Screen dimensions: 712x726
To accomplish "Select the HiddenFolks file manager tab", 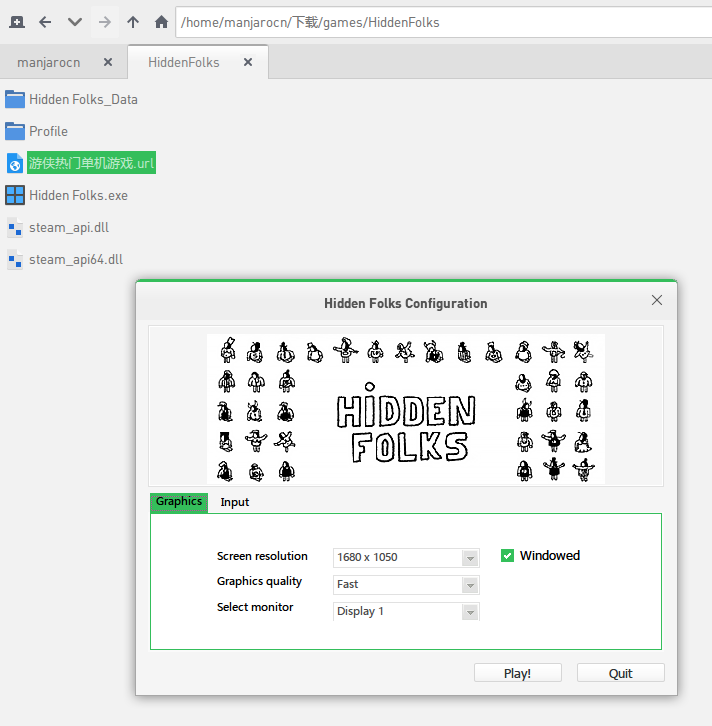I will (x=184, y=62).
